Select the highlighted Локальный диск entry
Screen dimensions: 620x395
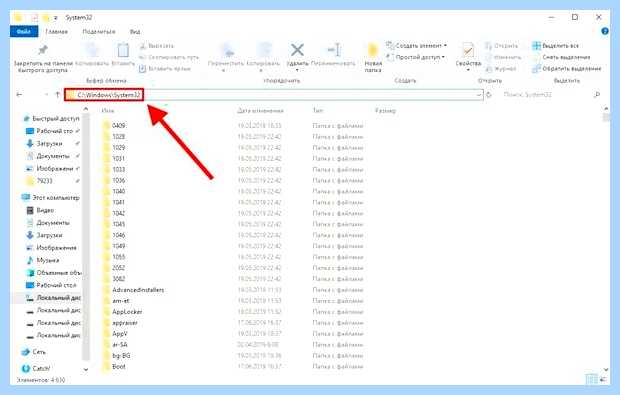[53, 297]
